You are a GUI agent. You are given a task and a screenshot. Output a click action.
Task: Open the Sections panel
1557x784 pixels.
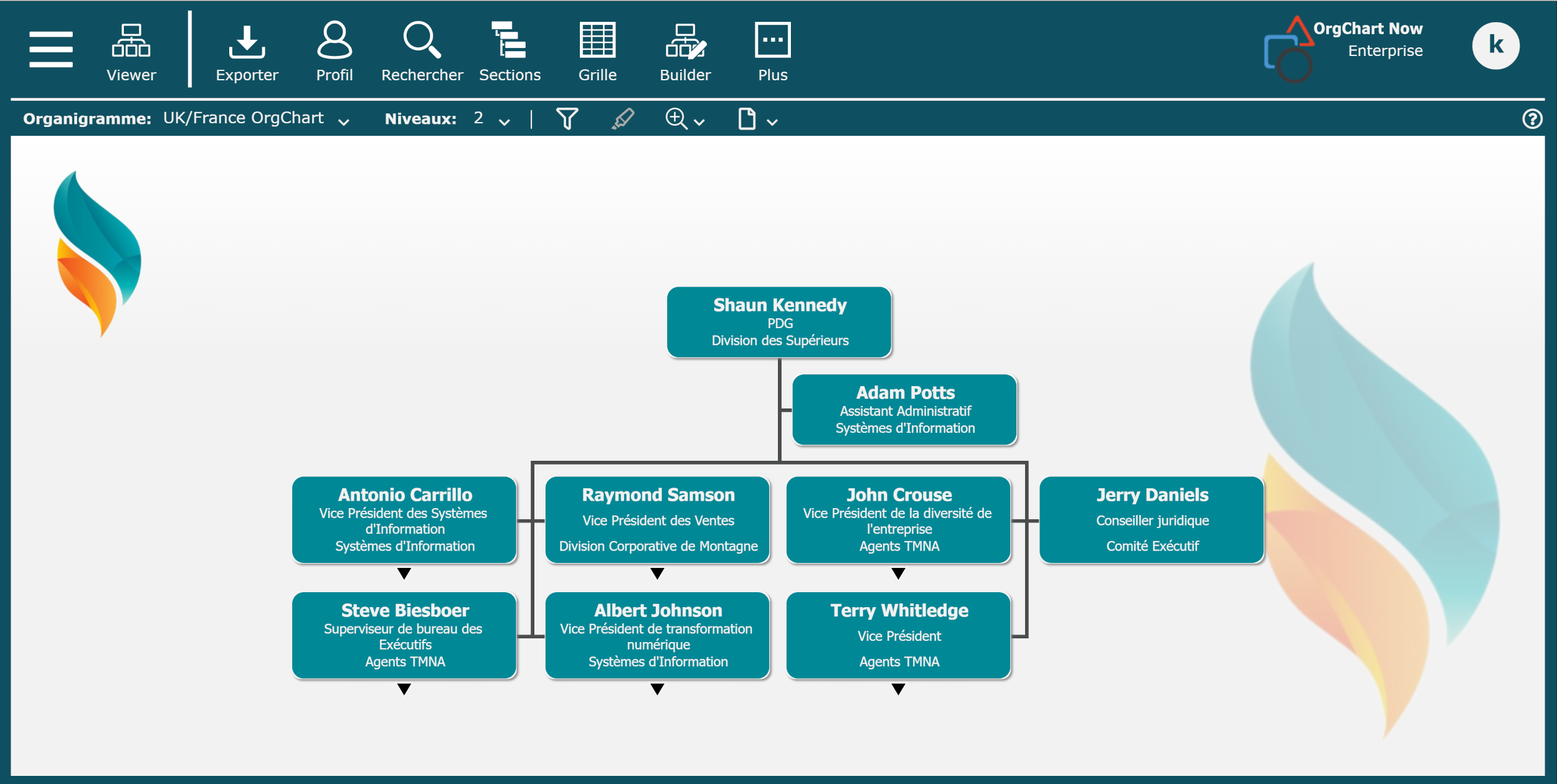click(509, 52)
